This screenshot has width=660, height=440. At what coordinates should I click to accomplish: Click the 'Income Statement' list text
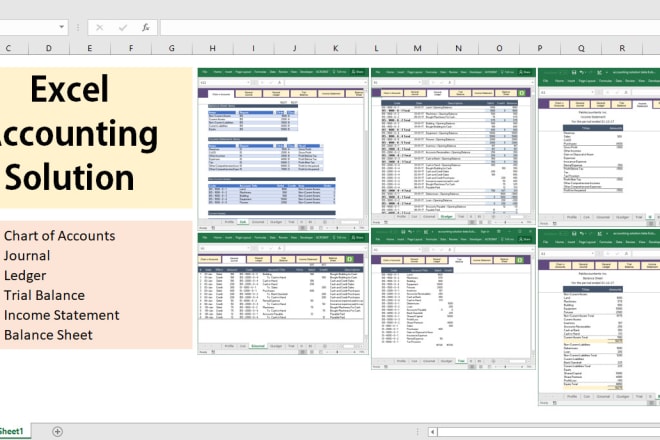pyautogui.click(x=61, y=315)
